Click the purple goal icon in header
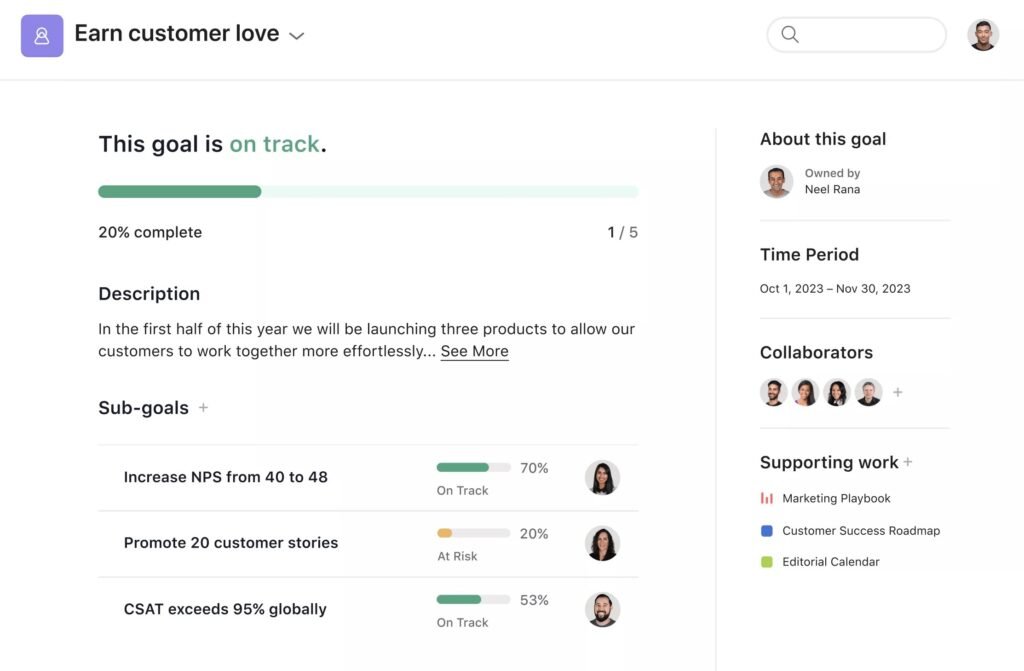Viewport: 1024px width, 671px height. (42, 36)
